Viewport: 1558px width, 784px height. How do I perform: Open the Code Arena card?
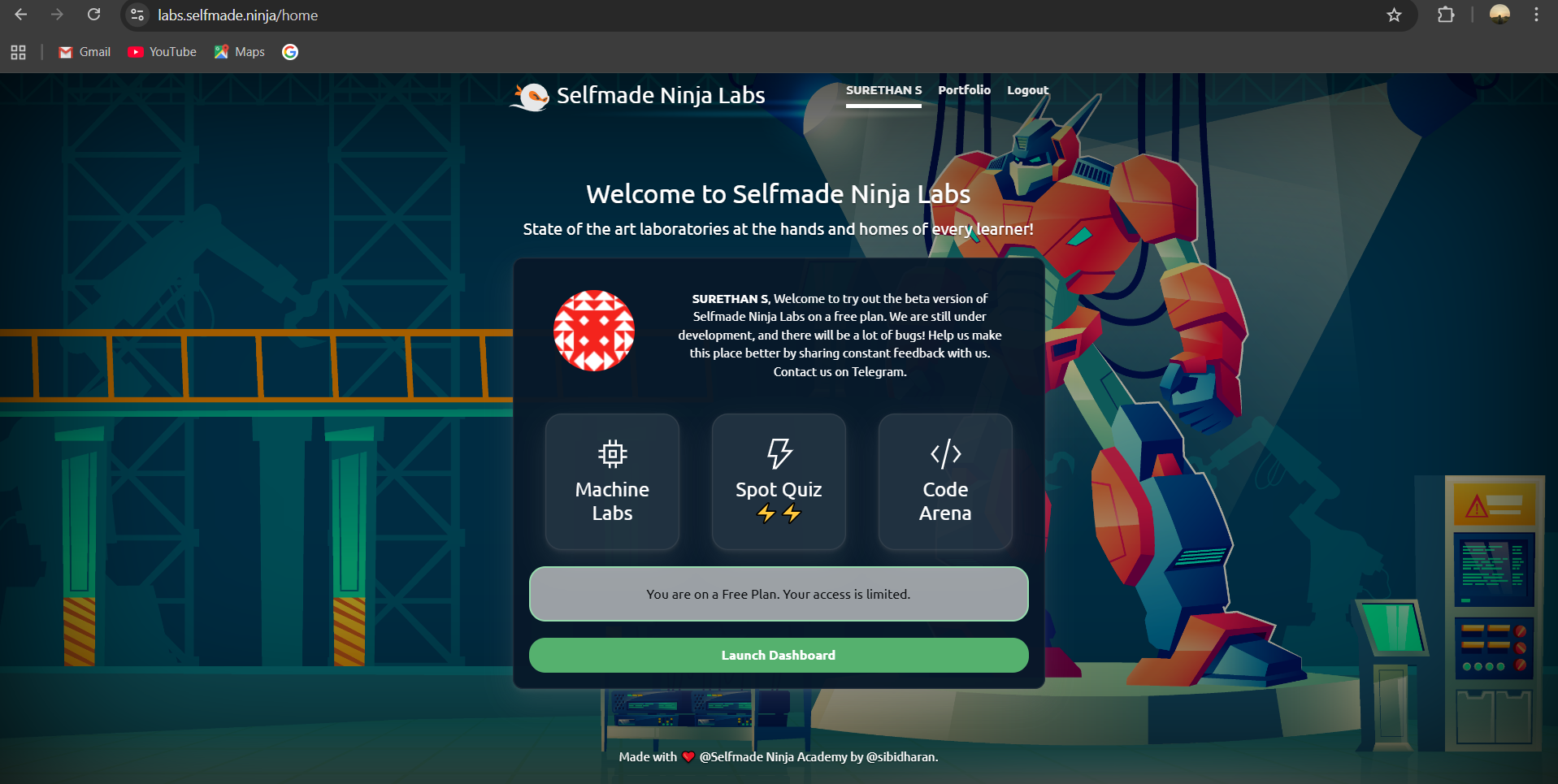[x=945, y=482]
